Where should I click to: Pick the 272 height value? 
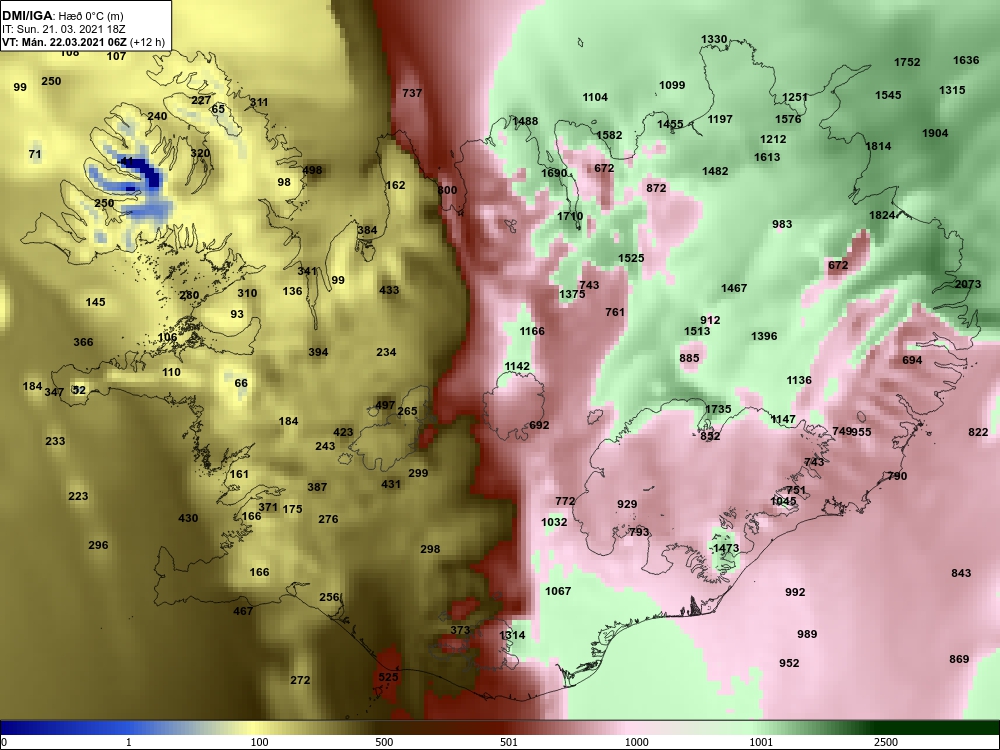pyautogui.click(x=300, y=680)
